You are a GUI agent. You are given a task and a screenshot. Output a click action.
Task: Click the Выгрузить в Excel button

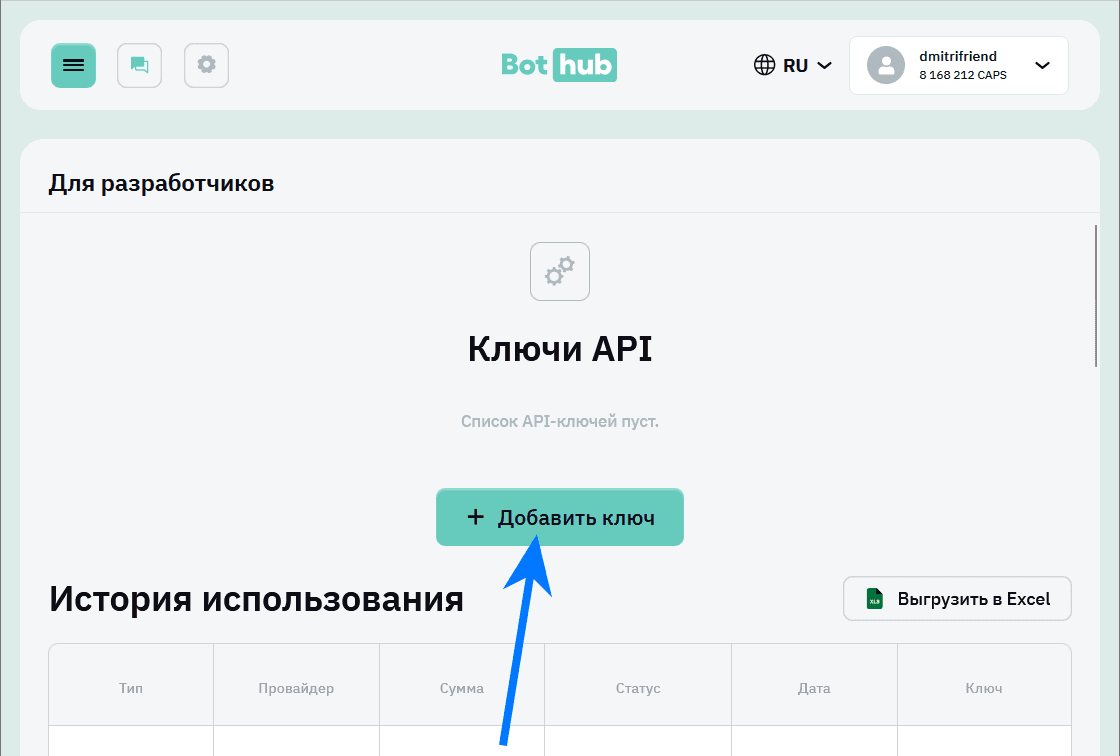(957, 598)
